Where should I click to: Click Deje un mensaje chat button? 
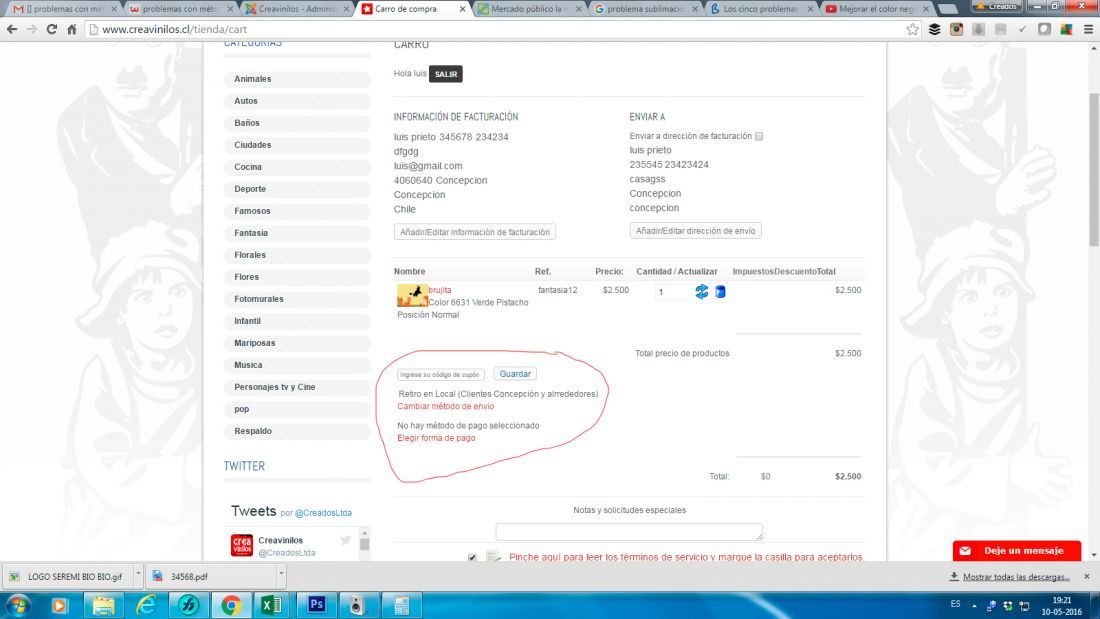click(x=1017, y=550)
